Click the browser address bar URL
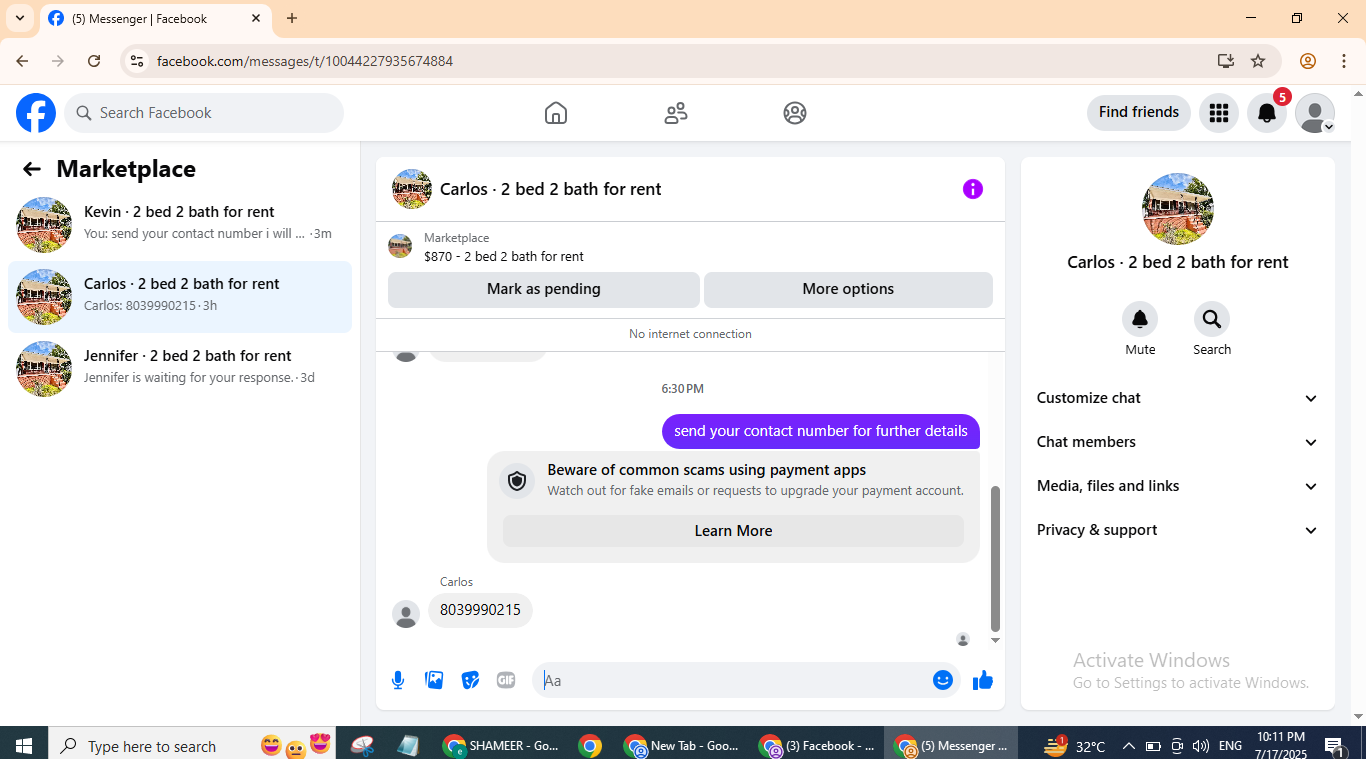The height and width of the screenshot is (759, 1366). 305,61
